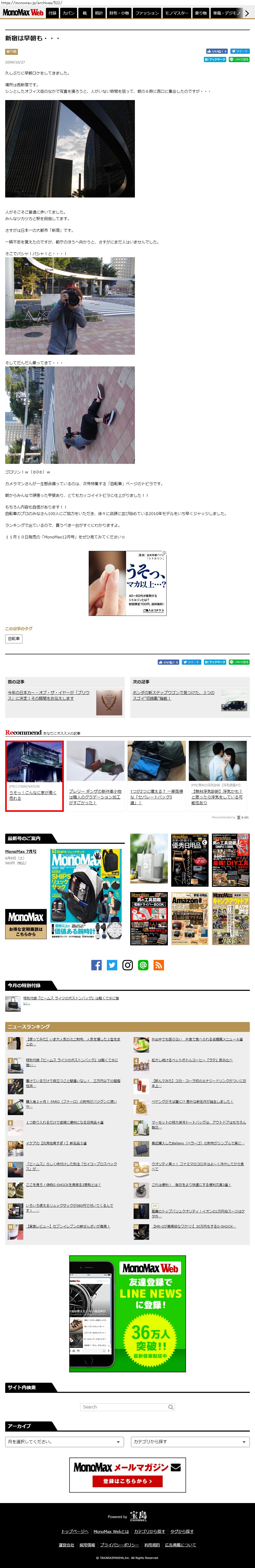
Task: Open footer 運営会社 link
Action: (66, 1545)
